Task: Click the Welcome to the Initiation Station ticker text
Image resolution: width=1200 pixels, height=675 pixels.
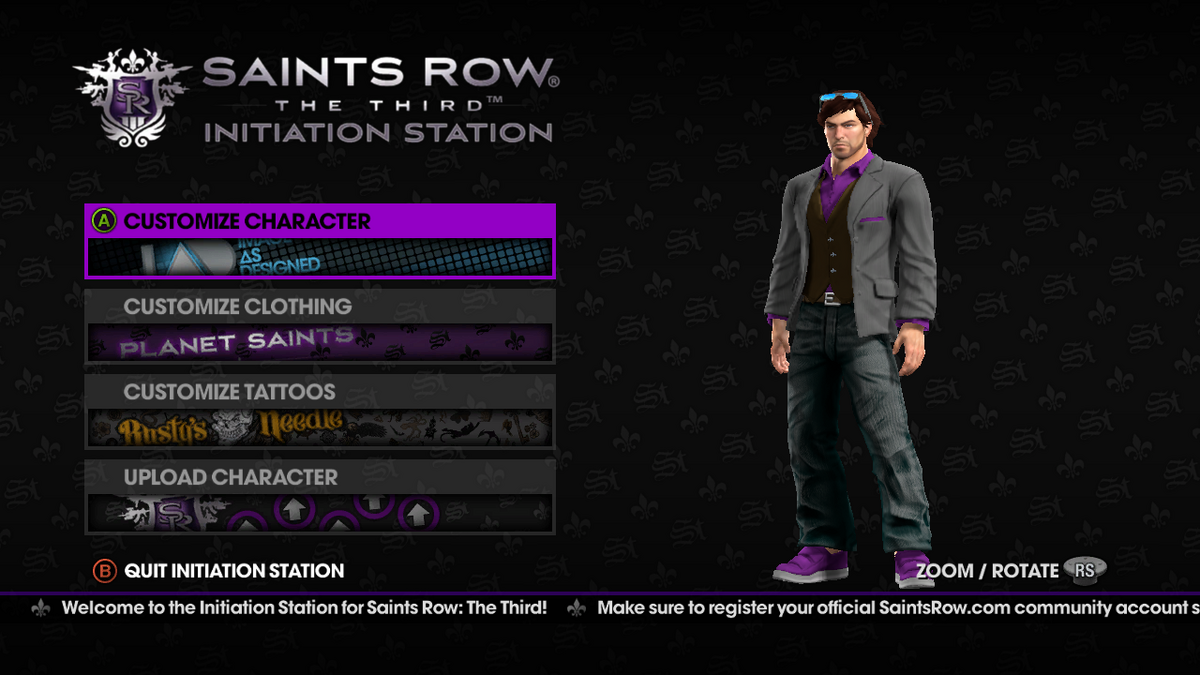Action: tap(304, 608)
